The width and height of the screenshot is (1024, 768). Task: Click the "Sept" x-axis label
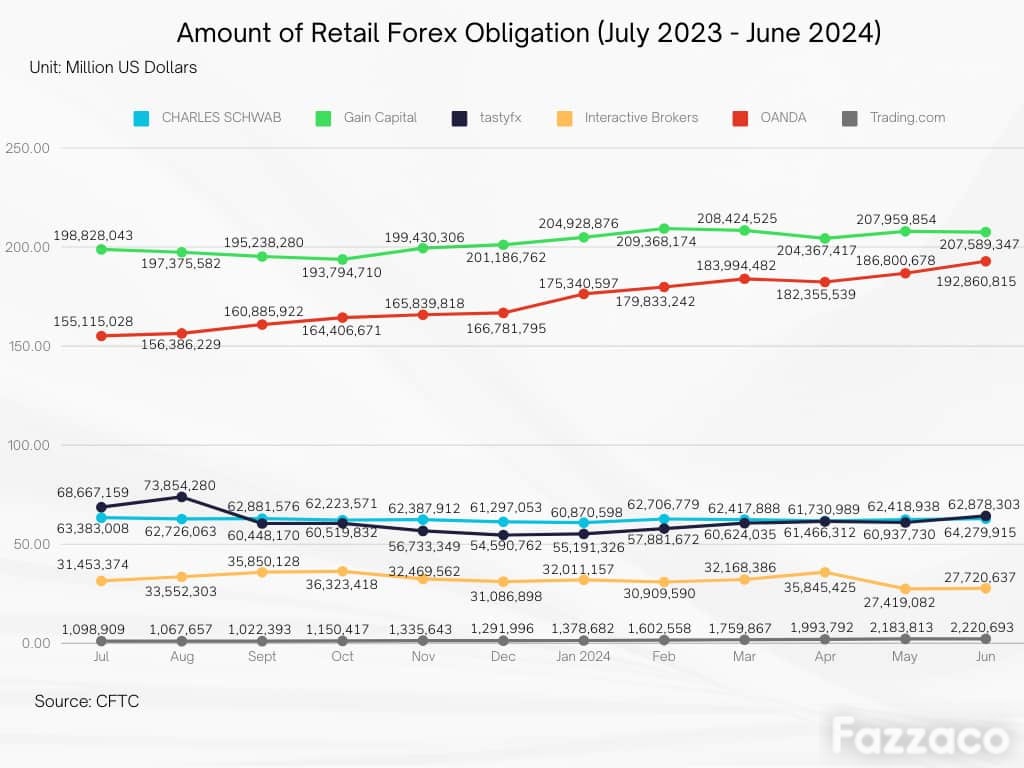(262, 656)
